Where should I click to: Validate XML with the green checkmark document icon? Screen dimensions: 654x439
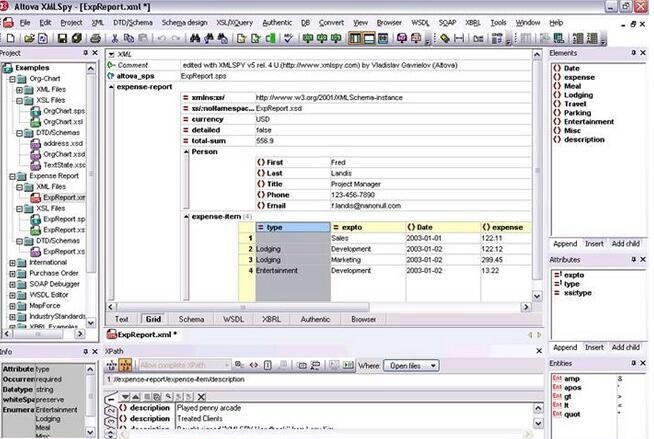(x=256, y=38)
